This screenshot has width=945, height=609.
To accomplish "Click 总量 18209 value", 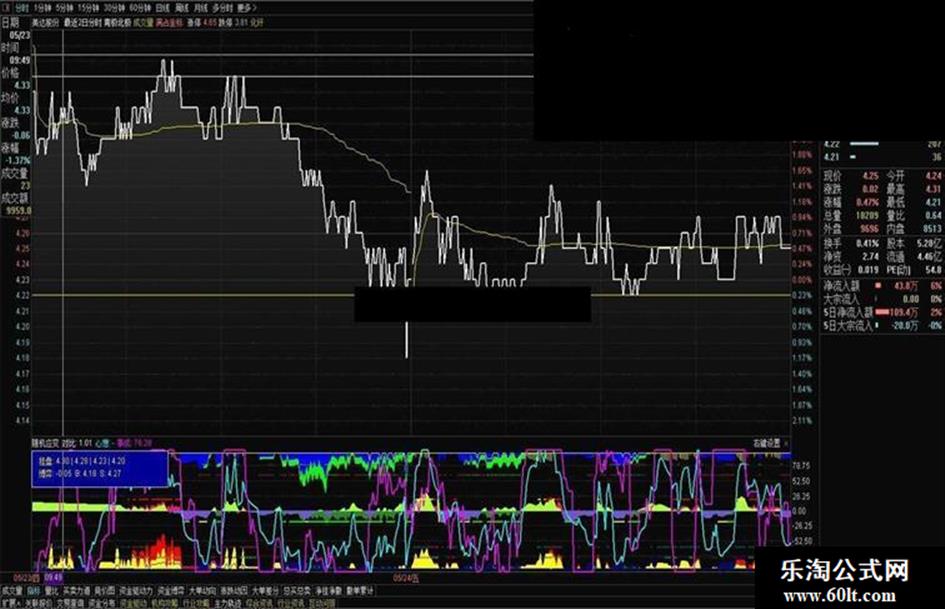I will pos(867,215).
